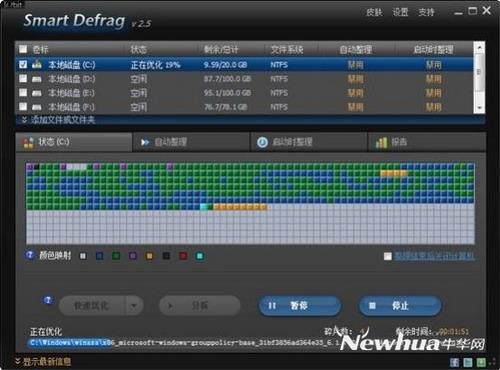Check the 本地磁盘 (F:) checkbox

tap(23, 107)
